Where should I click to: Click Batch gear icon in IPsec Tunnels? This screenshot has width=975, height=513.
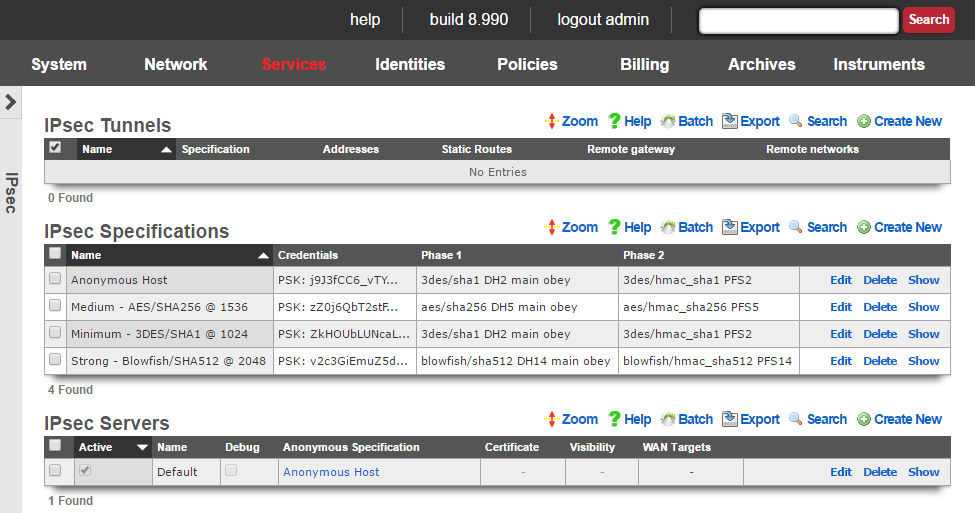tap(668, 122)
